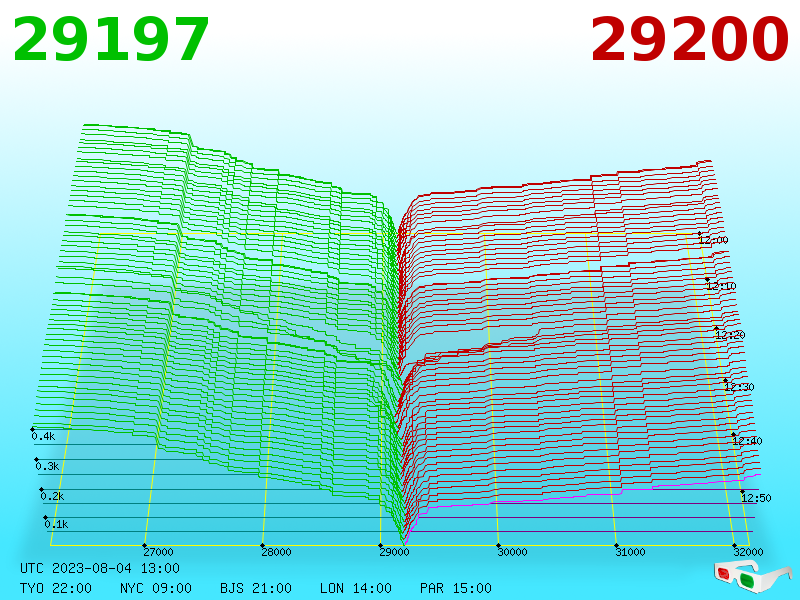
Task: Click the 0.2k depth axis label
Action: coord(52,496)
